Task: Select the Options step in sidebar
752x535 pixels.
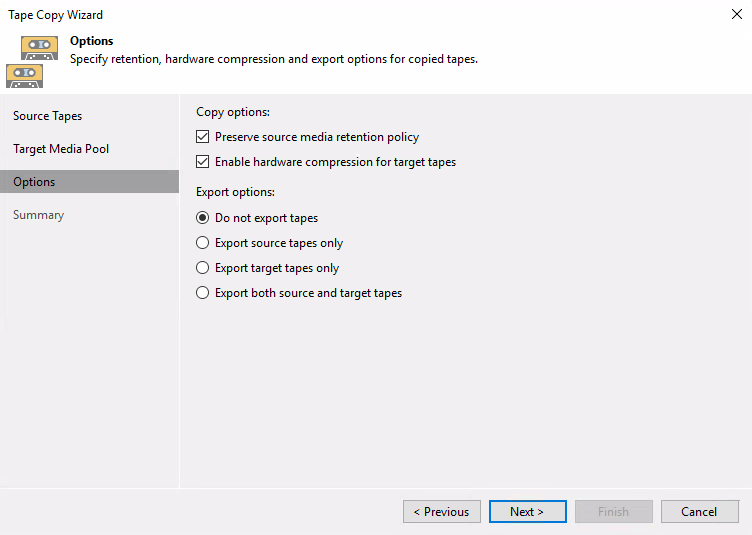Action: click(x=89, y=182)
